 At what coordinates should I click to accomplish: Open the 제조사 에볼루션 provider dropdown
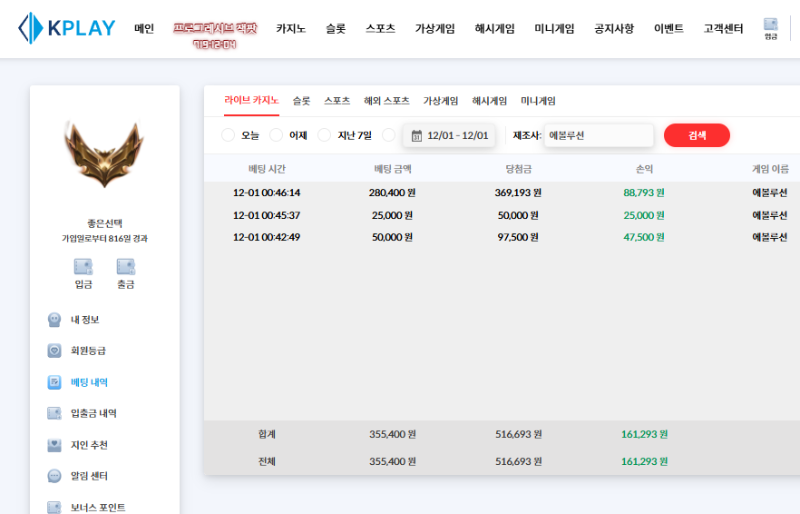pos(599,136)
